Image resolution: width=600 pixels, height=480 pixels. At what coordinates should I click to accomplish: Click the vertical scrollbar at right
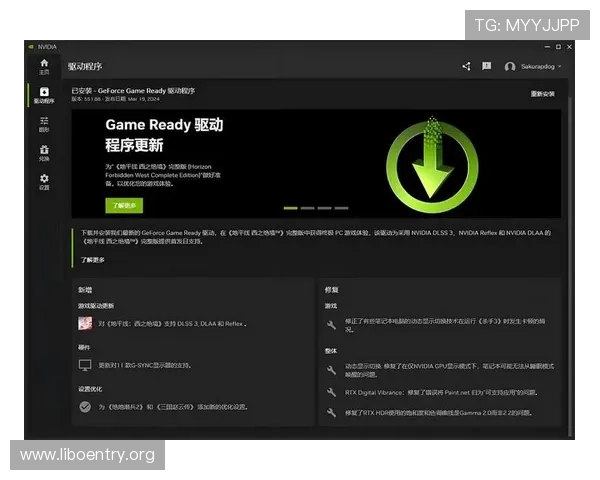tap(571, 264)
